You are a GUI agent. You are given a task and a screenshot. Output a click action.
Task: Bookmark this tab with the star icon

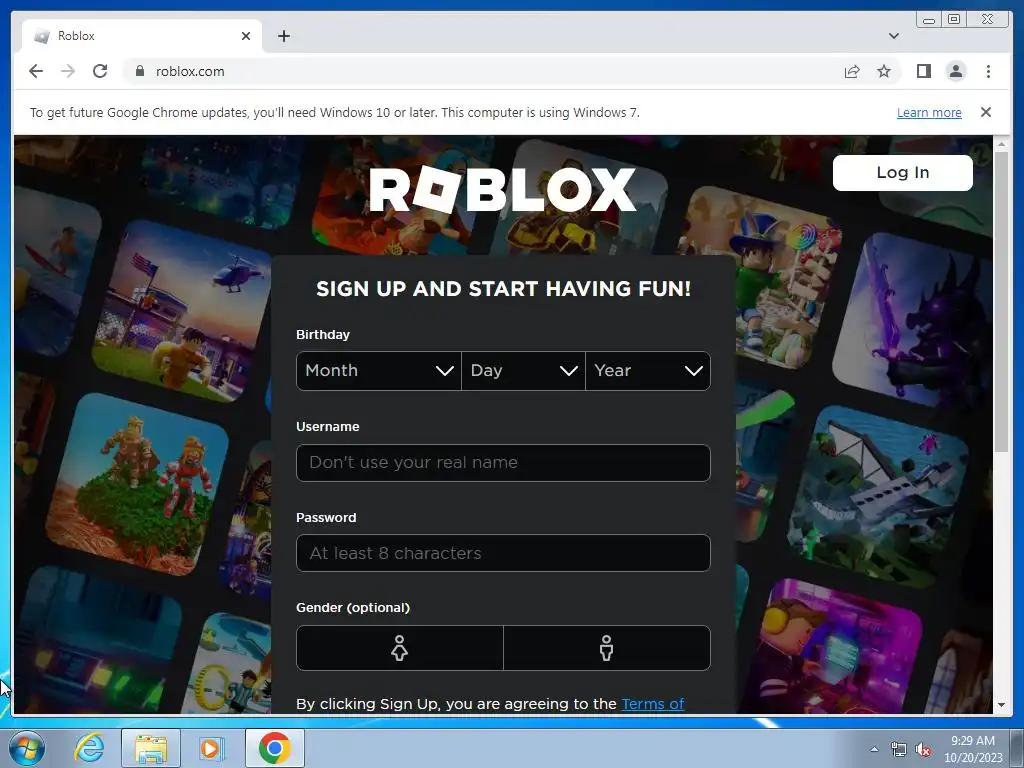[x=884, y=71]
